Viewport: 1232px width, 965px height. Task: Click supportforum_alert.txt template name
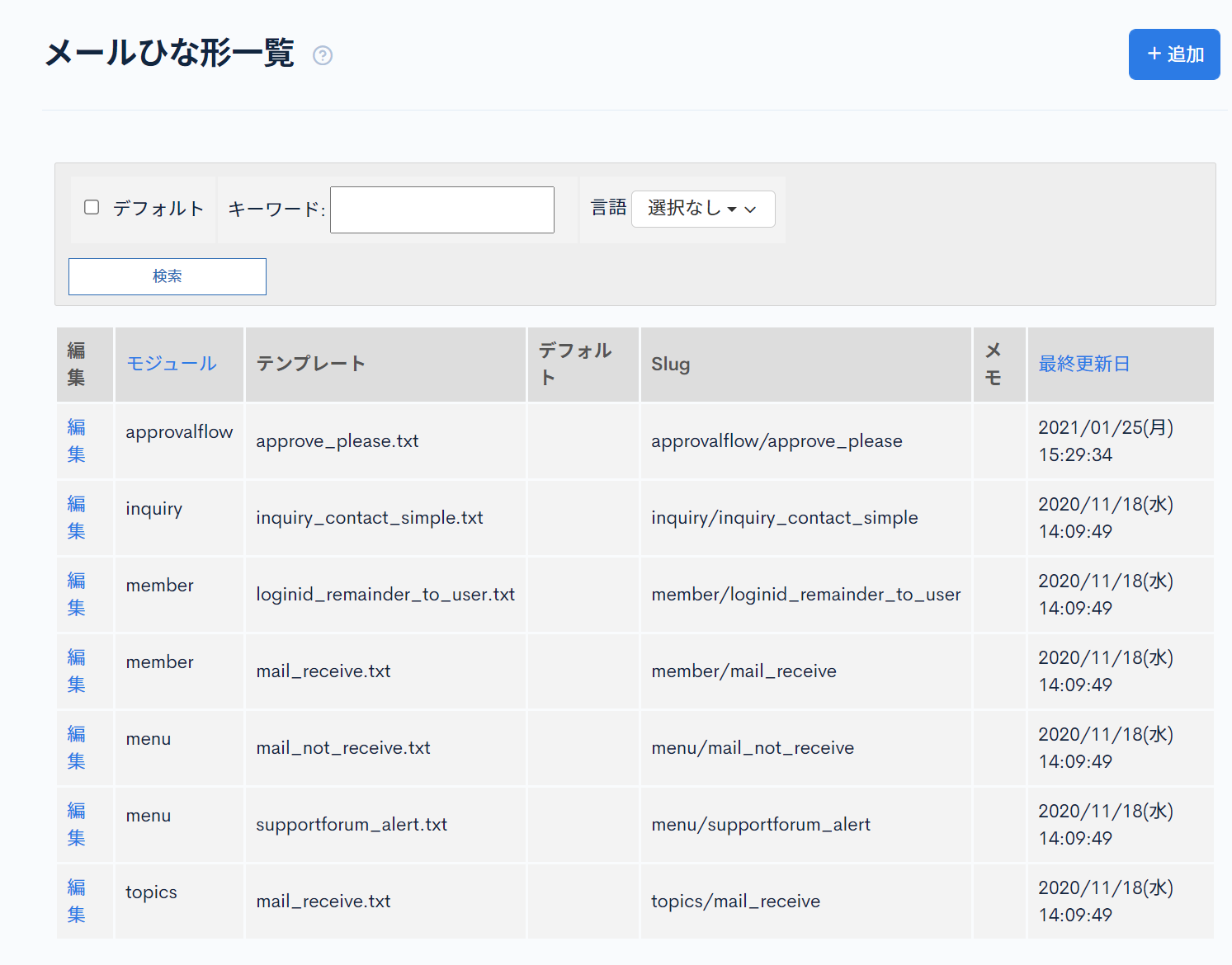coord(352,825)
